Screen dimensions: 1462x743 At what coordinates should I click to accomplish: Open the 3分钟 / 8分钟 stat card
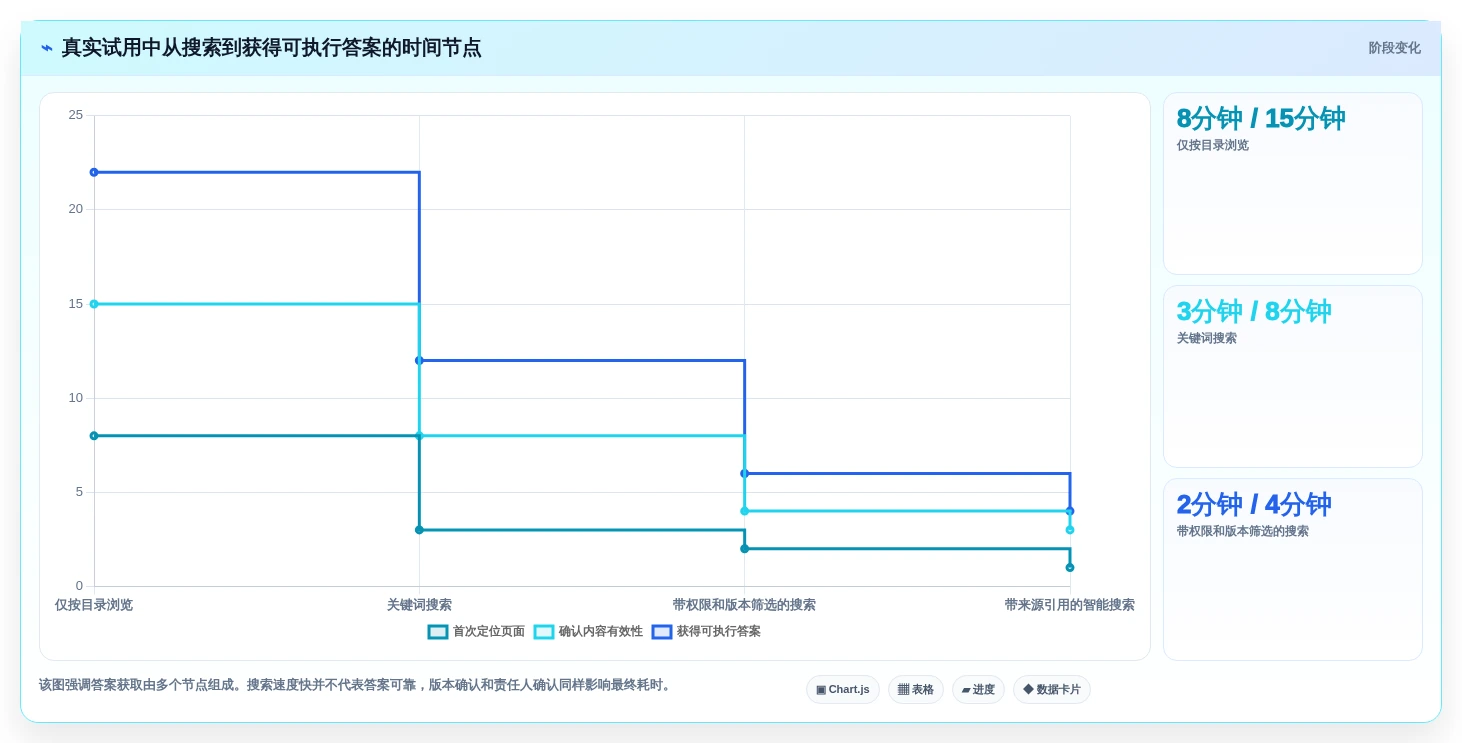(x=1293, y=377)
